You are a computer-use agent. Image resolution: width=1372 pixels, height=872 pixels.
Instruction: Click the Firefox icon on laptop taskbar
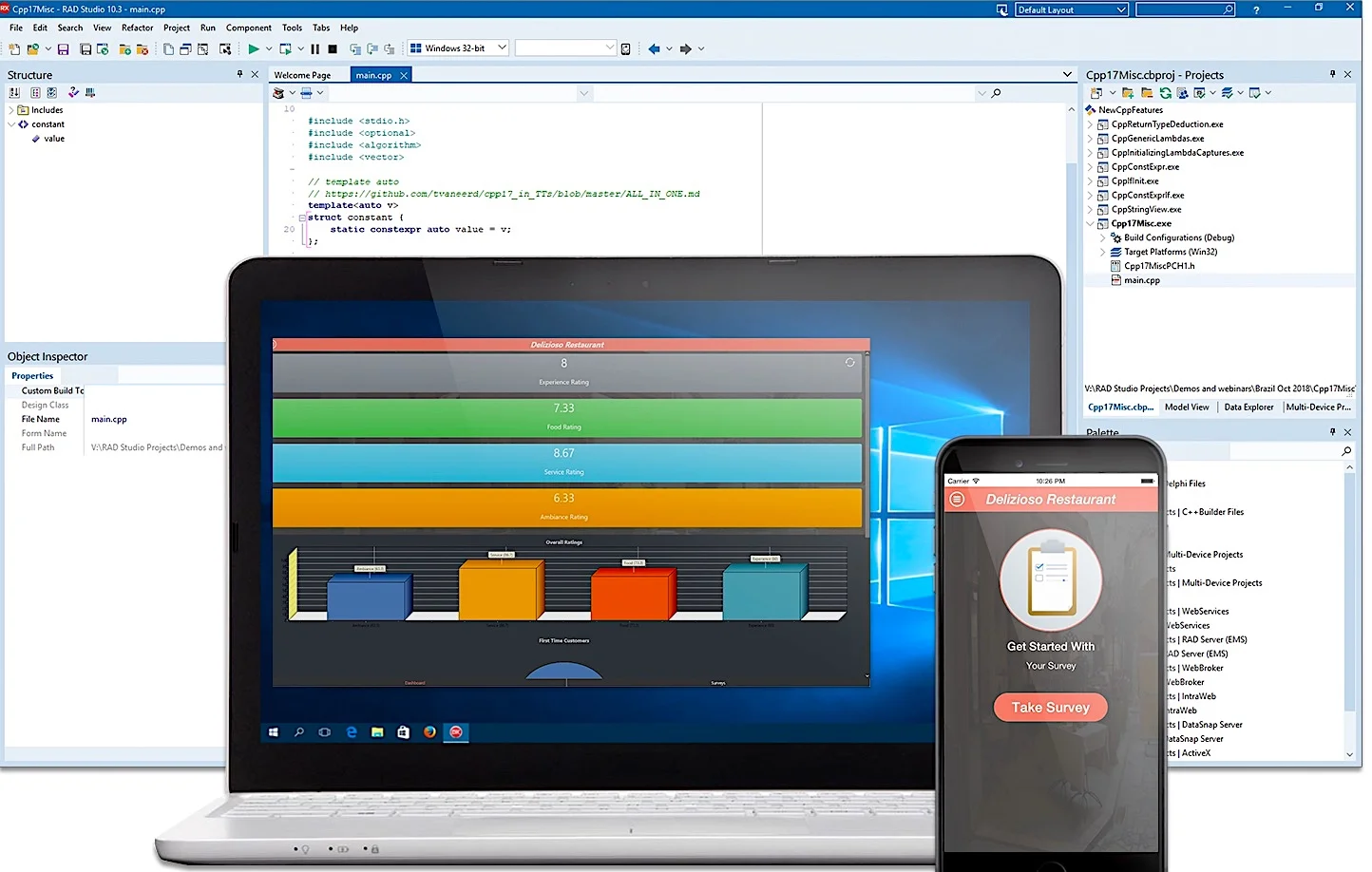(429, 732)
